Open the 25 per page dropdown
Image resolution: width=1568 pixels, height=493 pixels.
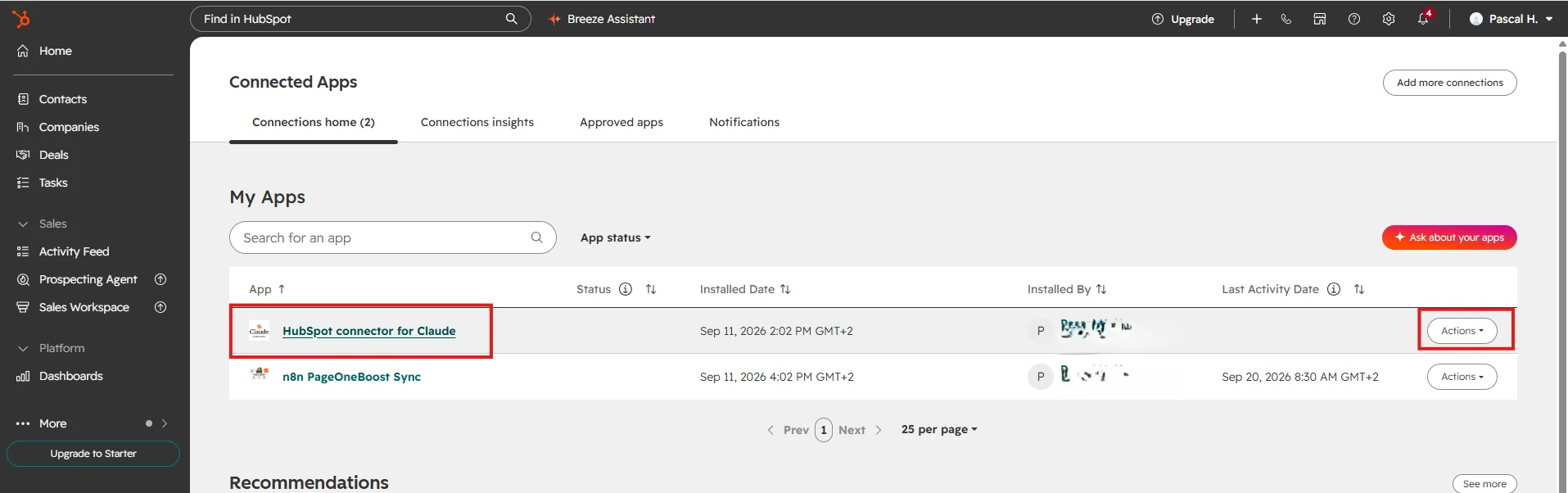pyautogui.click(x=939, y=429)
